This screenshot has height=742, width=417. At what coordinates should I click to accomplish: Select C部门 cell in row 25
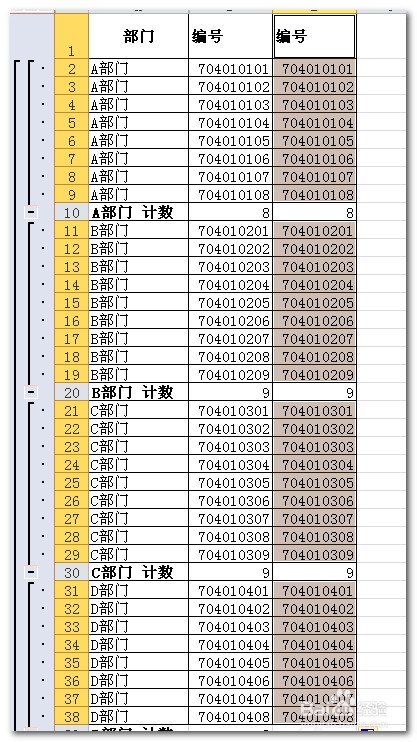(x=138, y=482)
